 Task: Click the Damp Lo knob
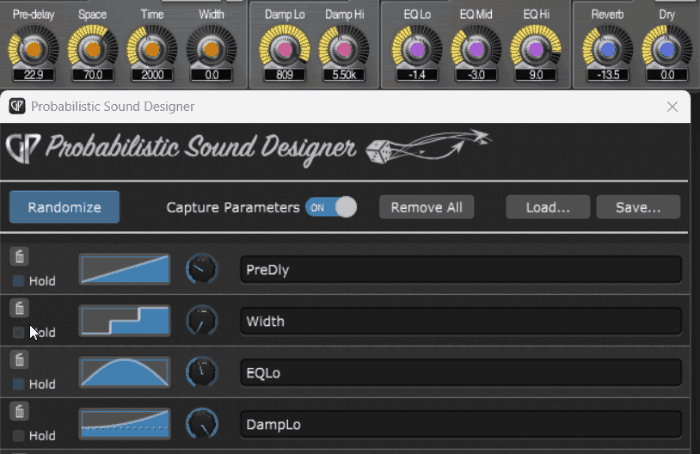tap(285, 50)
